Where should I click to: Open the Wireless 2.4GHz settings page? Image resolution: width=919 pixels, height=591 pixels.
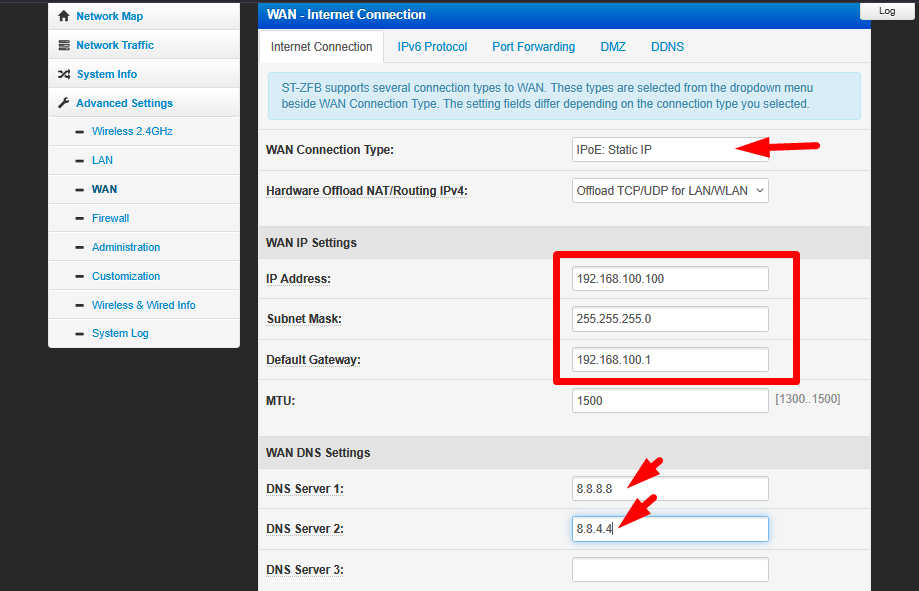tap(132, 131)
